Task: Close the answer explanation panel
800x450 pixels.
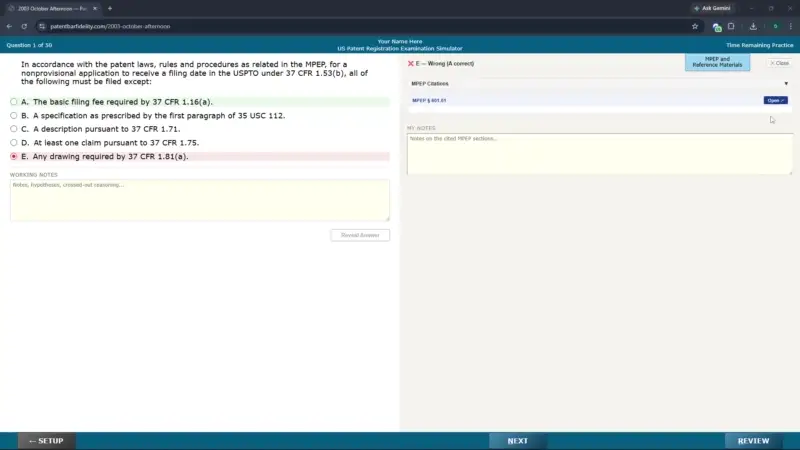Action: click(x=779, y=63)
